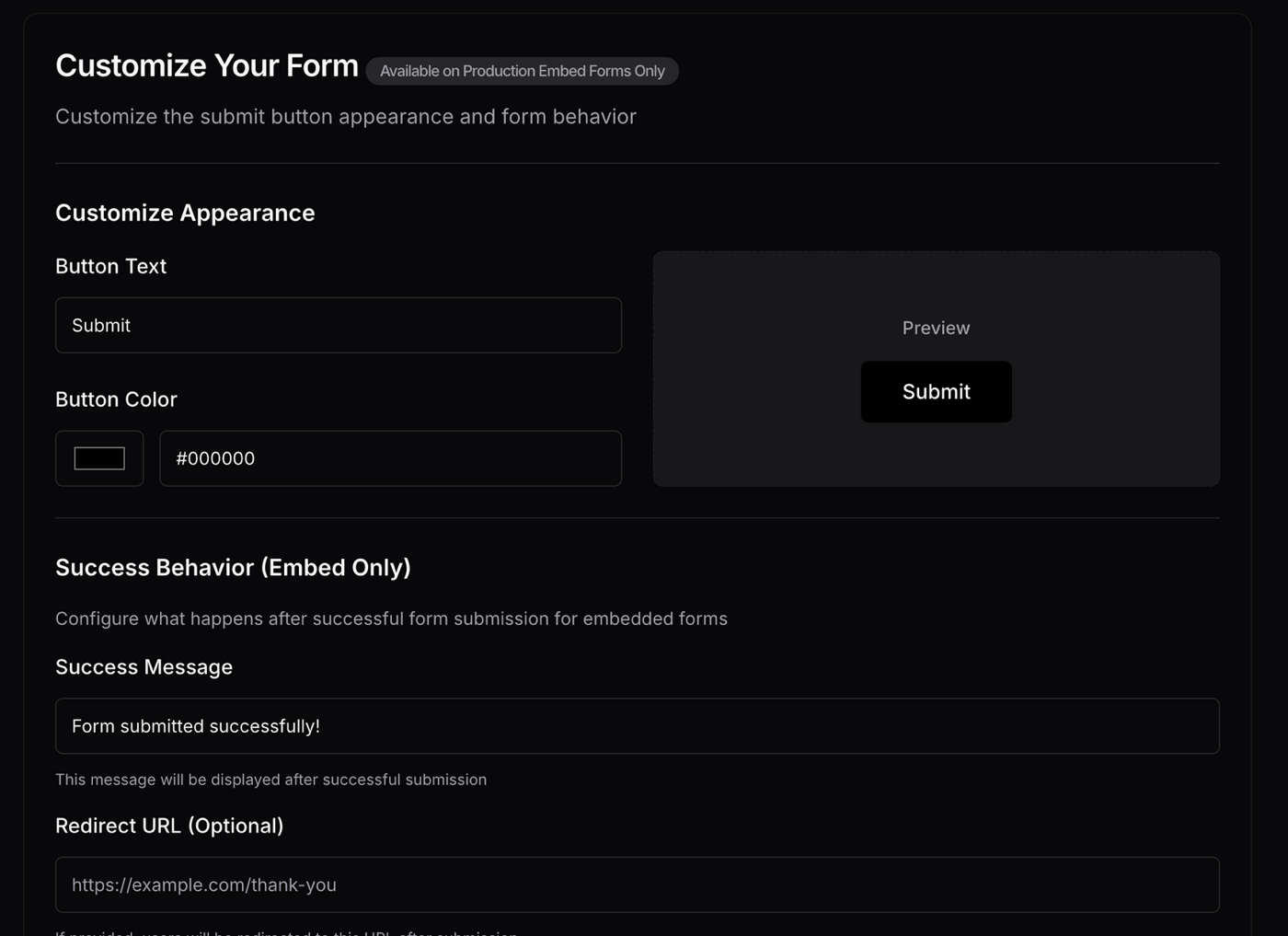This screenshot has height=936, width=1288.
Task: Click the Redirect URL (Optional) label
Action: pyautogui.click(x=169, y=826)
